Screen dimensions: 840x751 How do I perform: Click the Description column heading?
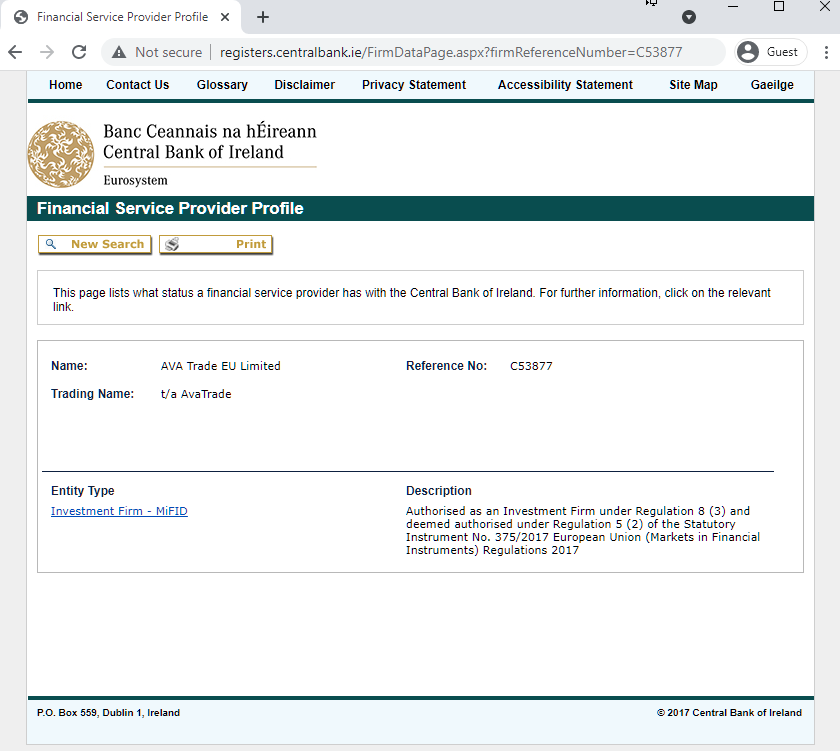pos(439,491)
